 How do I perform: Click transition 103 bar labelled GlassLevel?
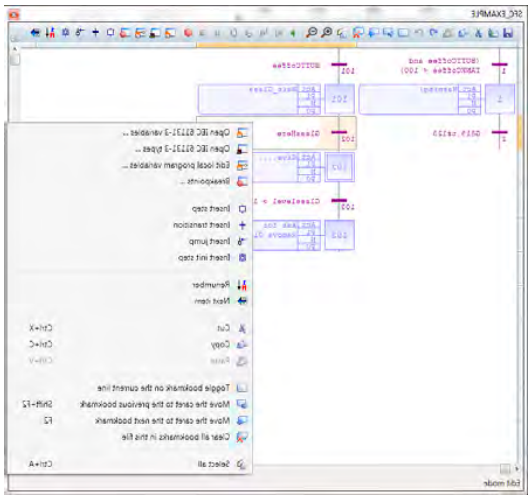(x=339, y=201)
